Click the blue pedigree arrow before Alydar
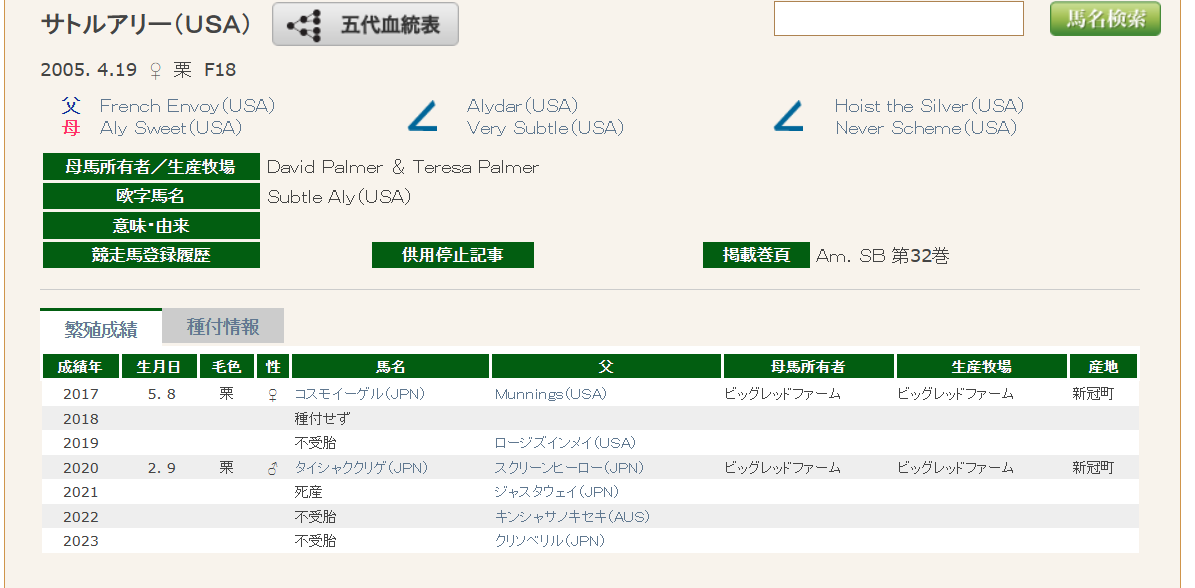 [422, 117]
